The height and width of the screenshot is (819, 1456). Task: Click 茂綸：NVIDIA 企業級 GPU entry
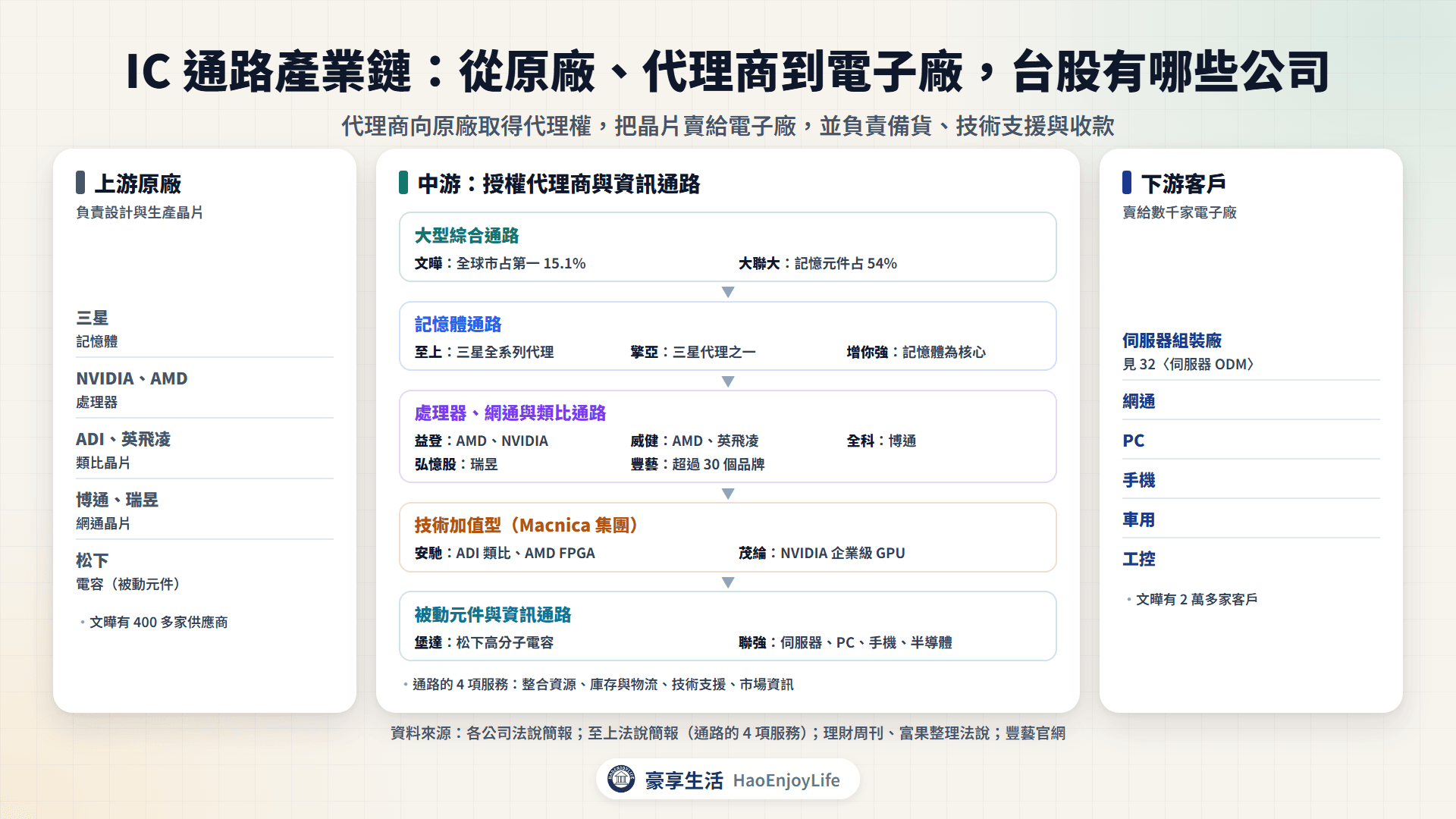click(x=822, y=553)
